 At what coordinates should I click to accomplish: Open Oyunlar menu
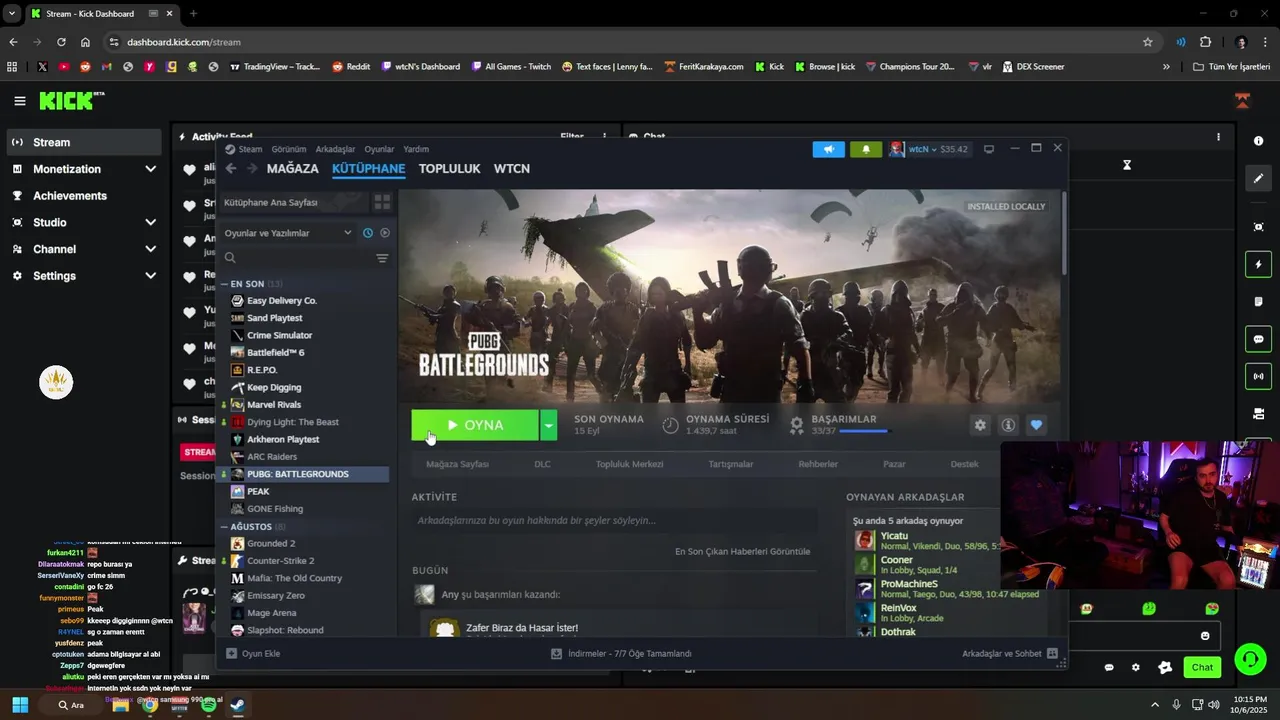click(379, 149)
